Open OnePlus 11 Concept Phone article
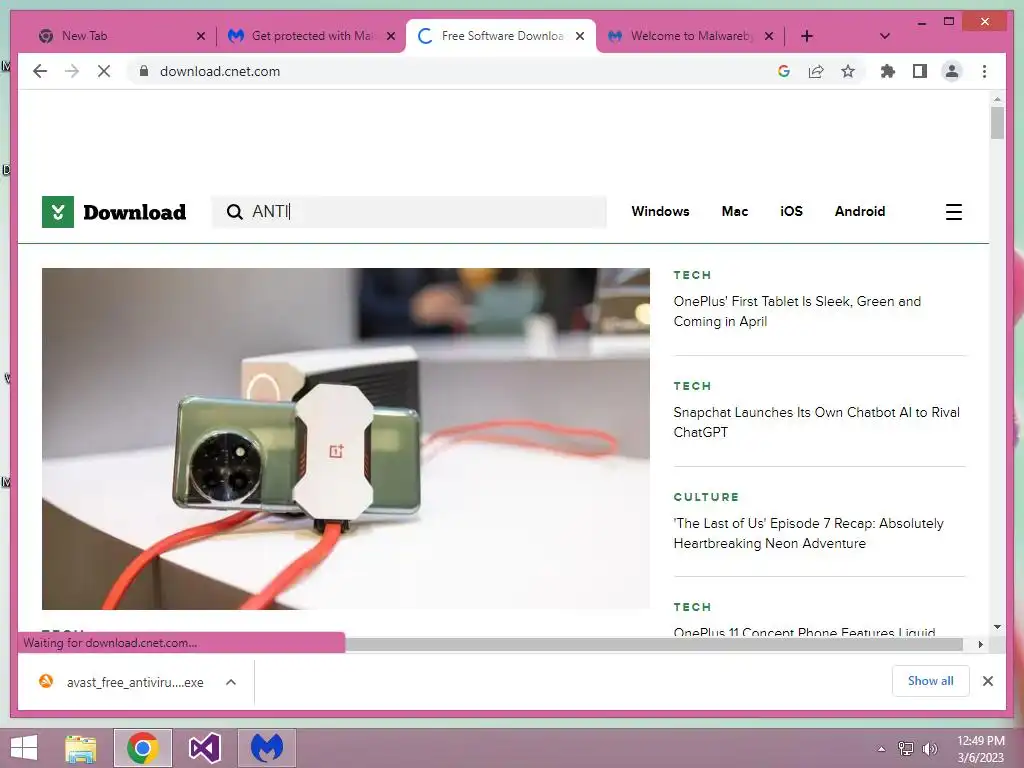 click(x=804, y=632)
